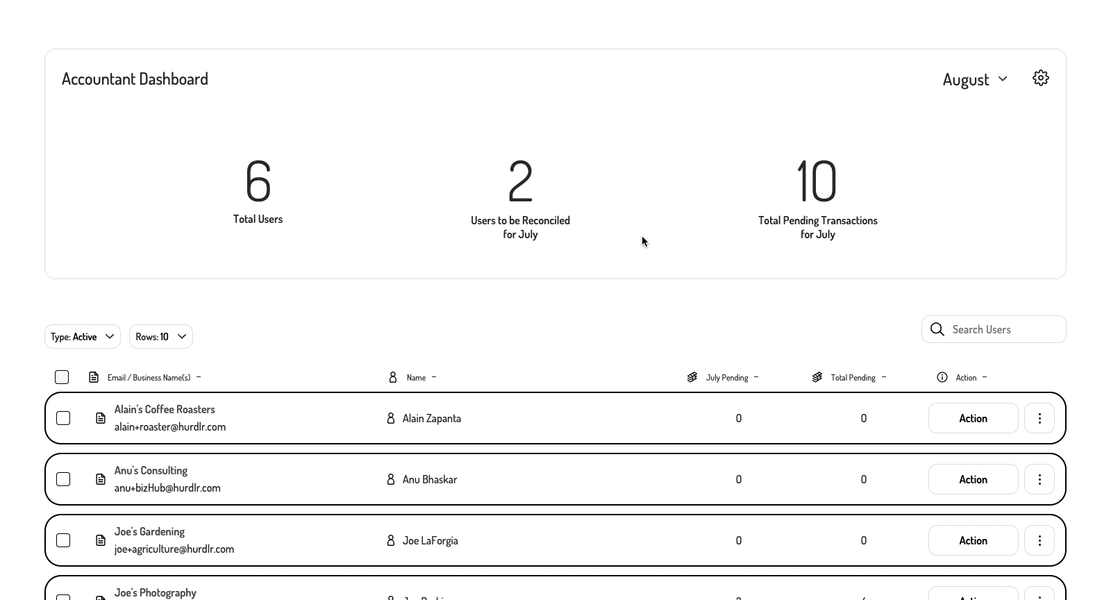Open the three-dot menu on Anu Bhaskar's row
Viewport: 1111px width, 600px height.
point(1040,479)
